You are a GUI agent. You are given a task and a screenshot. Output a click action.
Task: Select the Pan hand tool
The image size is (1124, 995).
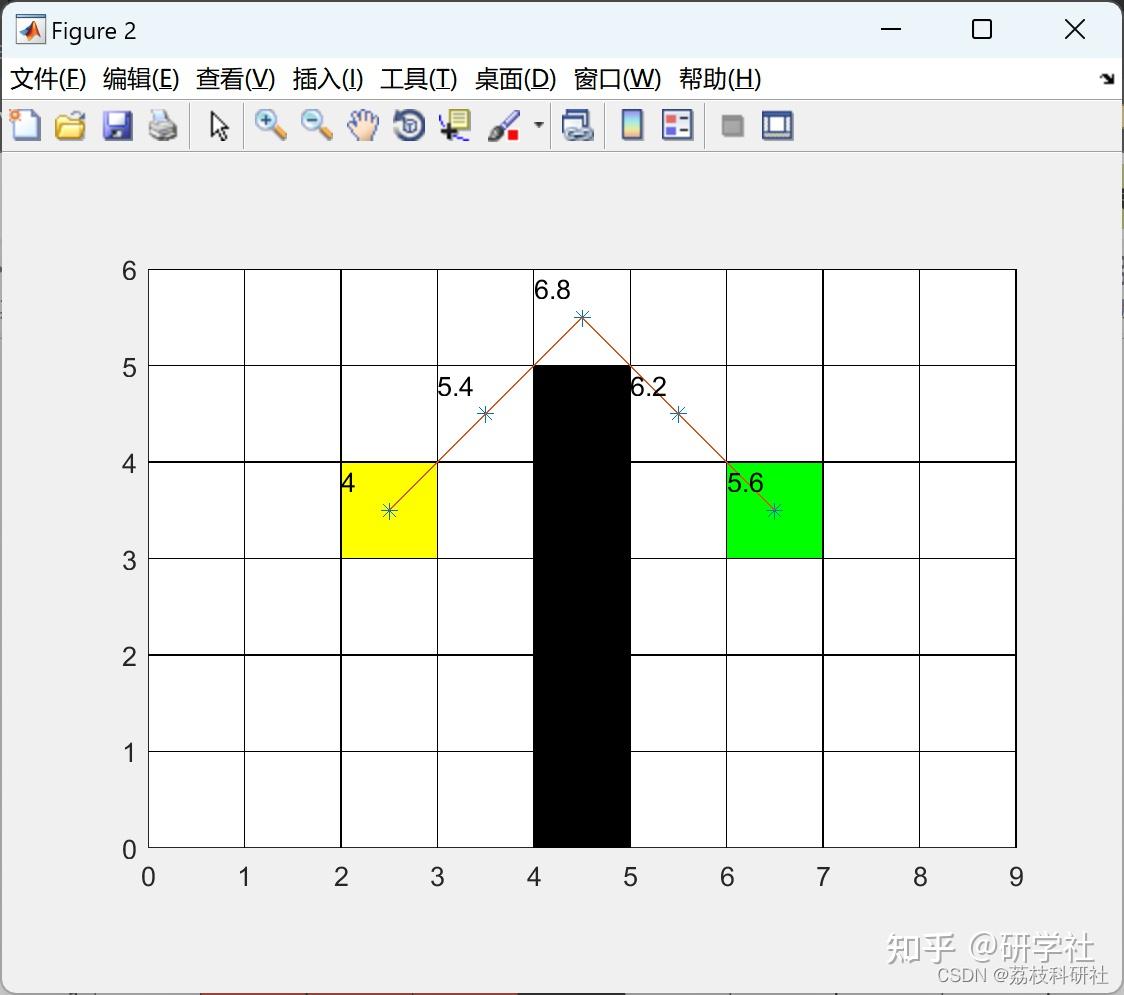coord(363,125)
